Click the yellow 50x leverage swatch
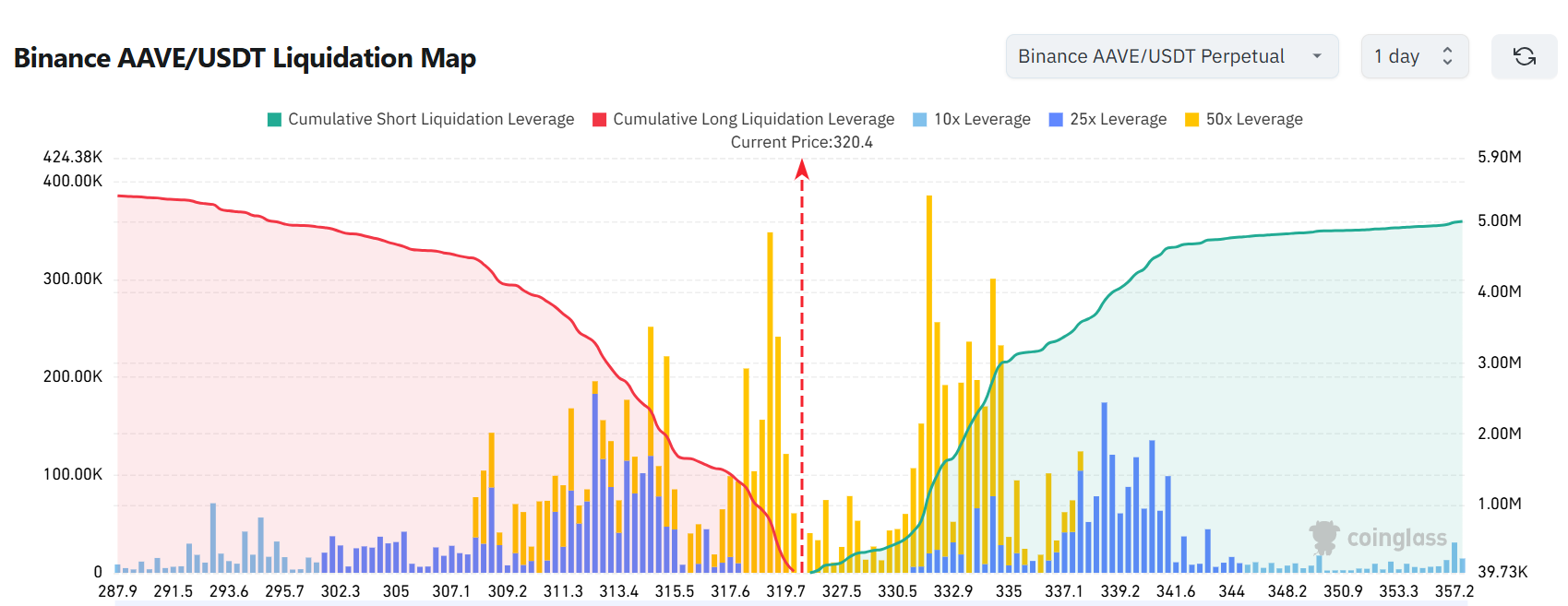This screenshot has height=606, width=1568. [1191, 119]
